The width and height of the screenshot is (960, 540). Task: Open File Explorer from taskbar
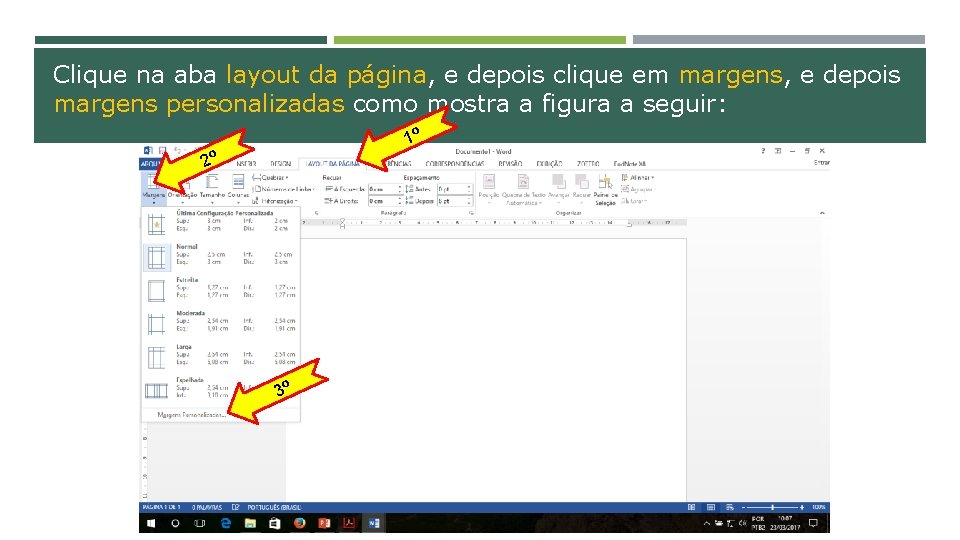(x=250, y=523)
